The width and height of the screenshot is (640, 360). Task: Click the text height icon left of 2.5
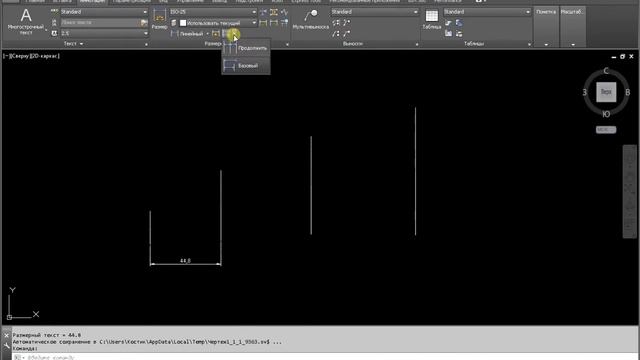point(54,33)
